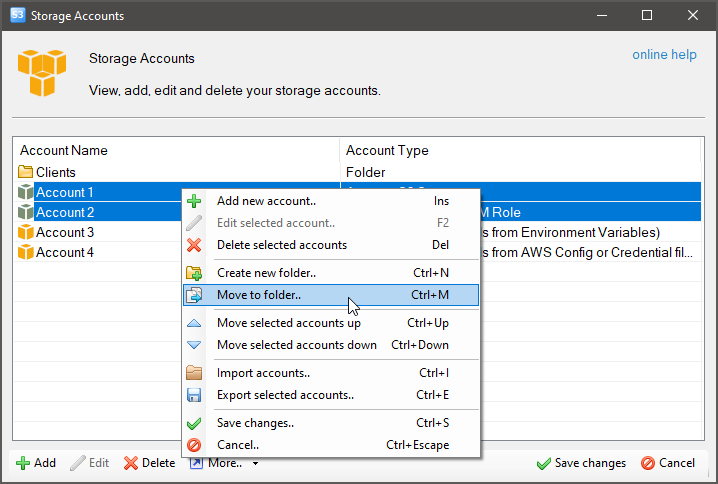Select the Clients folder row

pyautogui.click(x=56, y=172)
